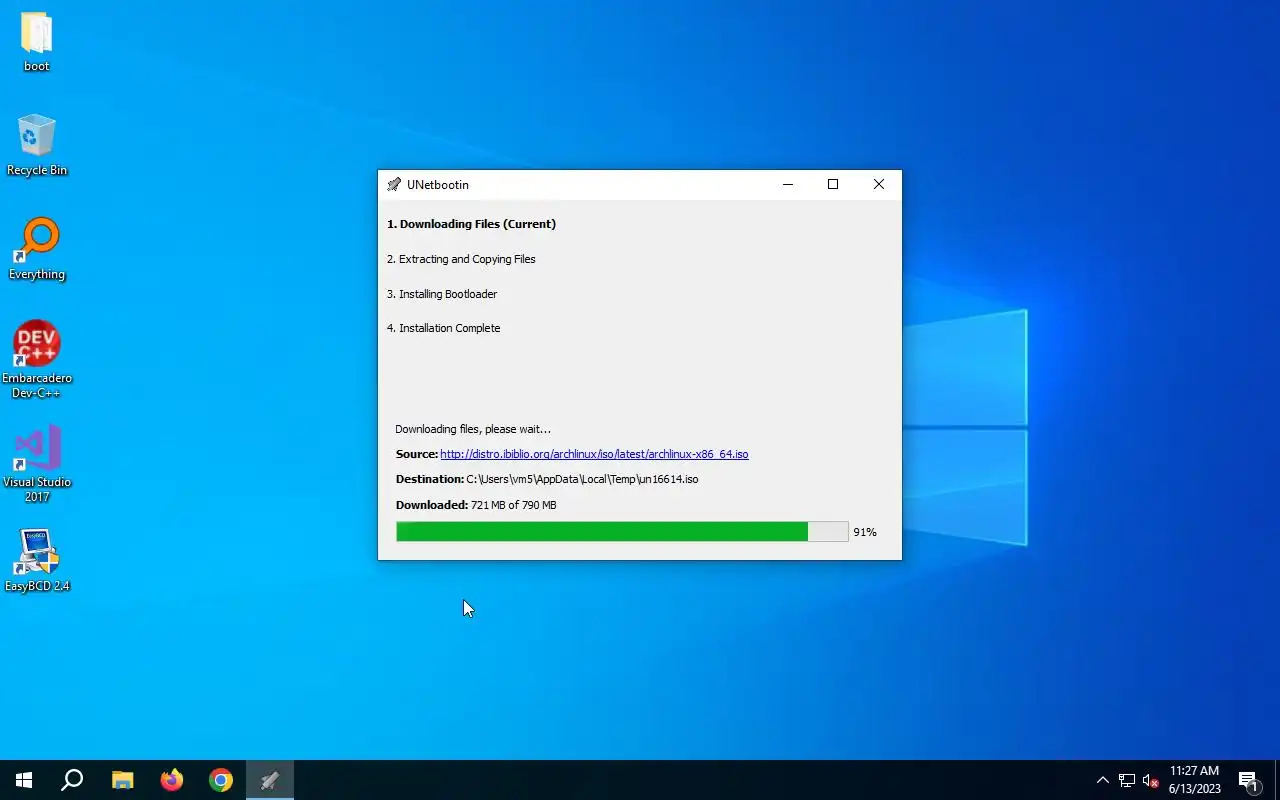
Task: Open taskbar search magnifier
Action: (x=72, y=780)
